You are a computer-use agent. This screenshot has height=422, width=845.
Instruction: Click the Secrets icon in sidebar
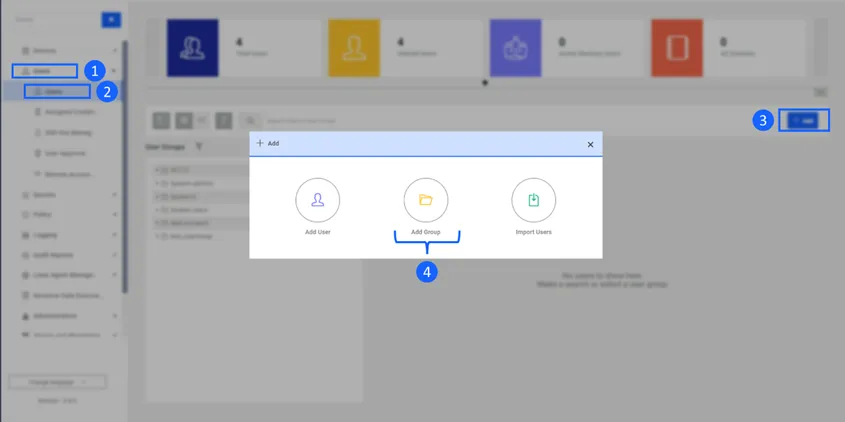point(25,195)
